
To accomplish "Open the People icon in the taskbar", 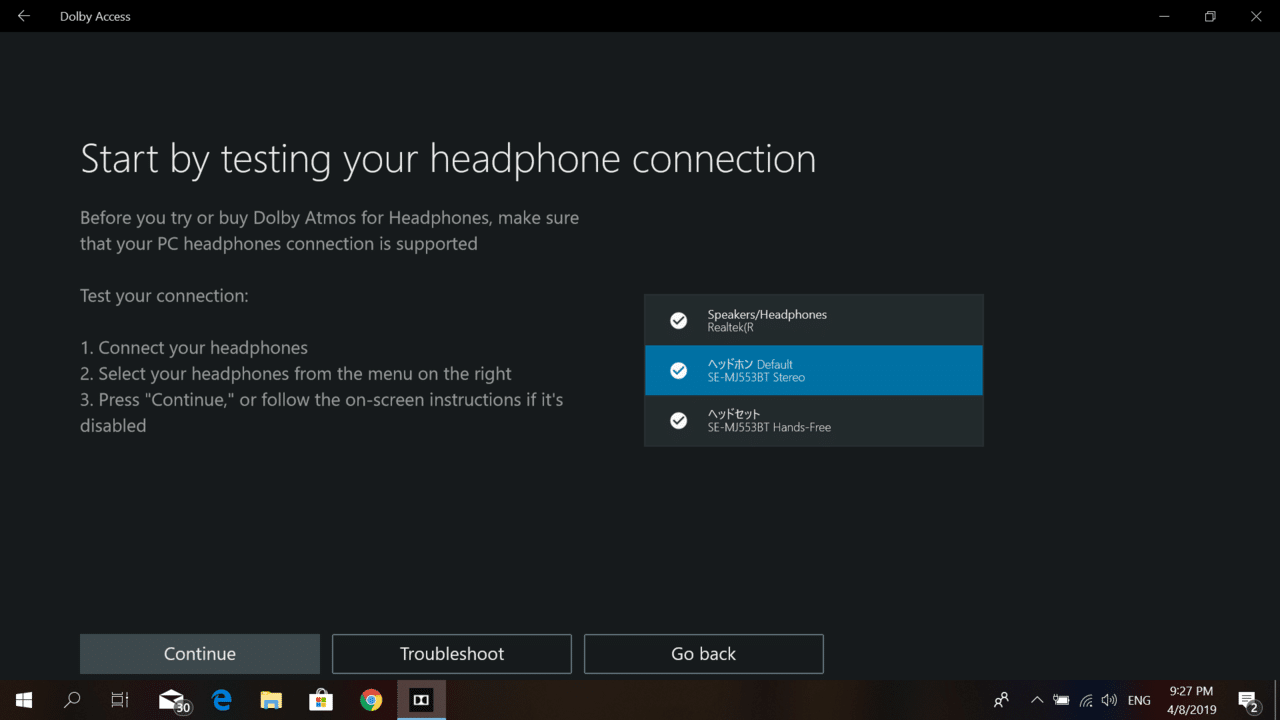I will pos(1001,700).
